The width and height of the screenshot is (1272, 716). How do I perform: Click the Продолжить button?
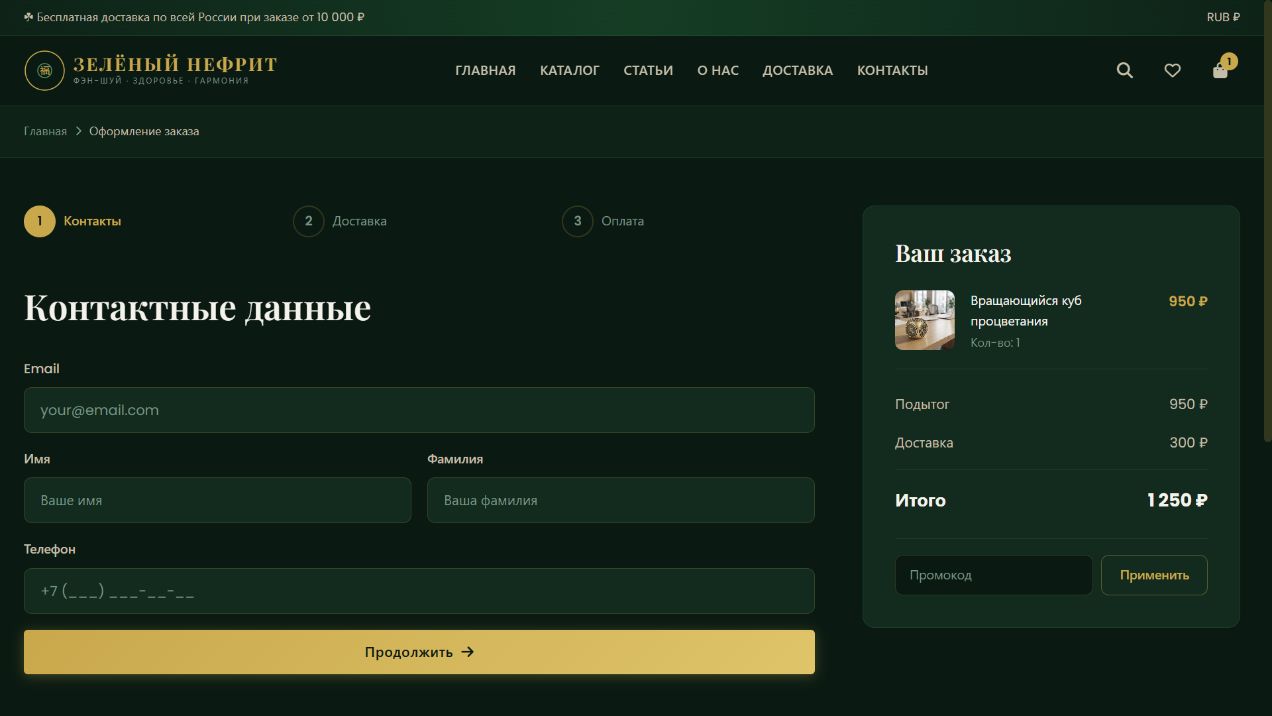(419, 652)
